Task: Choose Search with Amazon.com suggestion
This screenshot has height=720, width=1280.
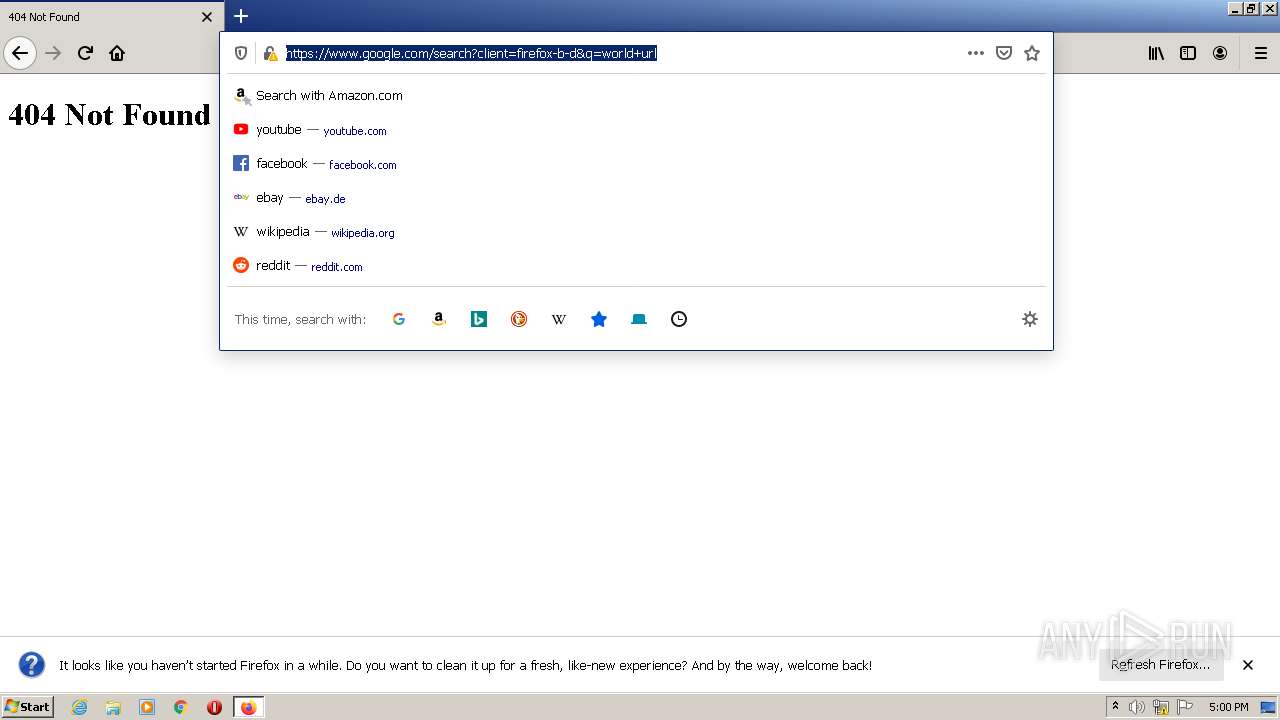Action: click(x=636, y=96)
